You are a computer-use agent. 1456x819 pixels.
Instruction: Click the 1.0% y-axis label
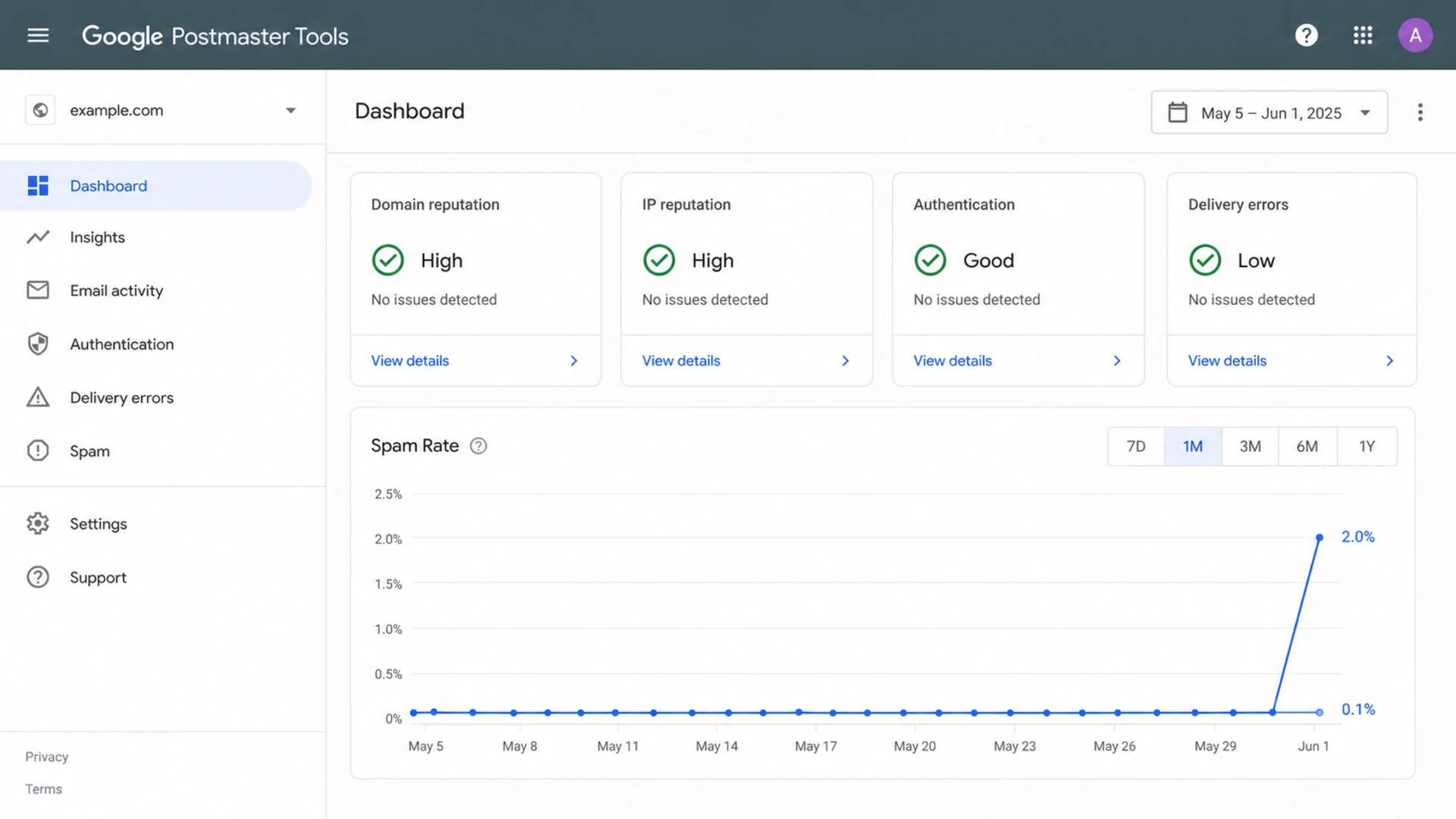tap(388, 629)
